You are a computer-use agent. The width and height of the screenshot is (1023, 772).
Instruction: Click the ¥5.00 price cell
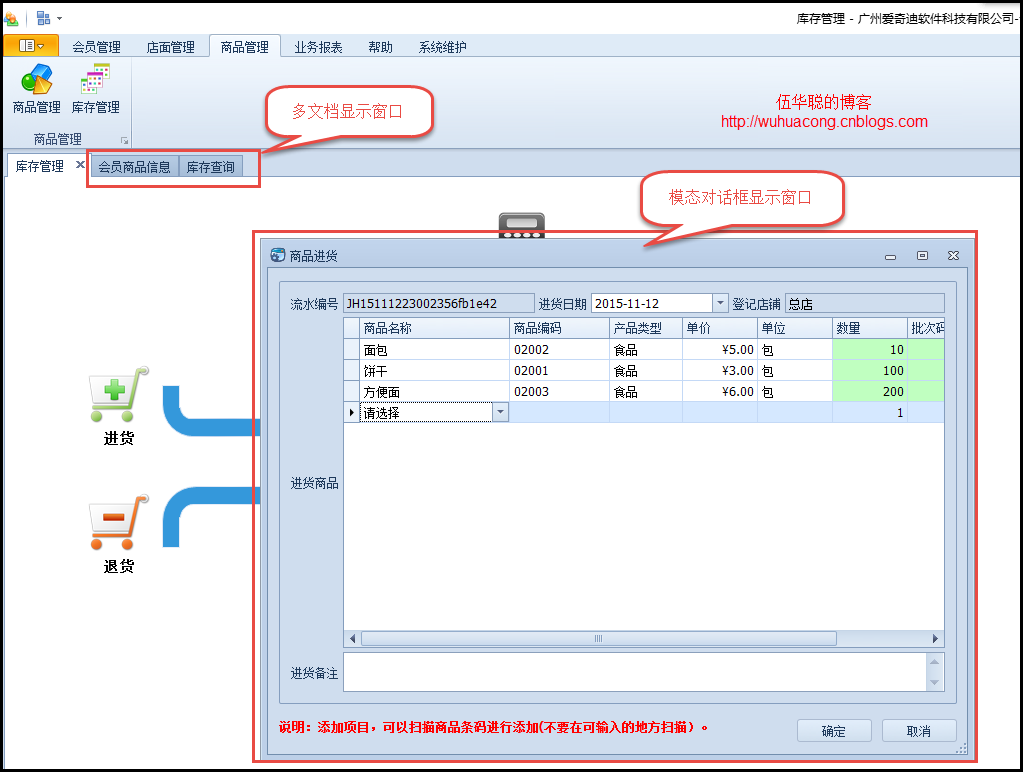[x=720, y=350]
